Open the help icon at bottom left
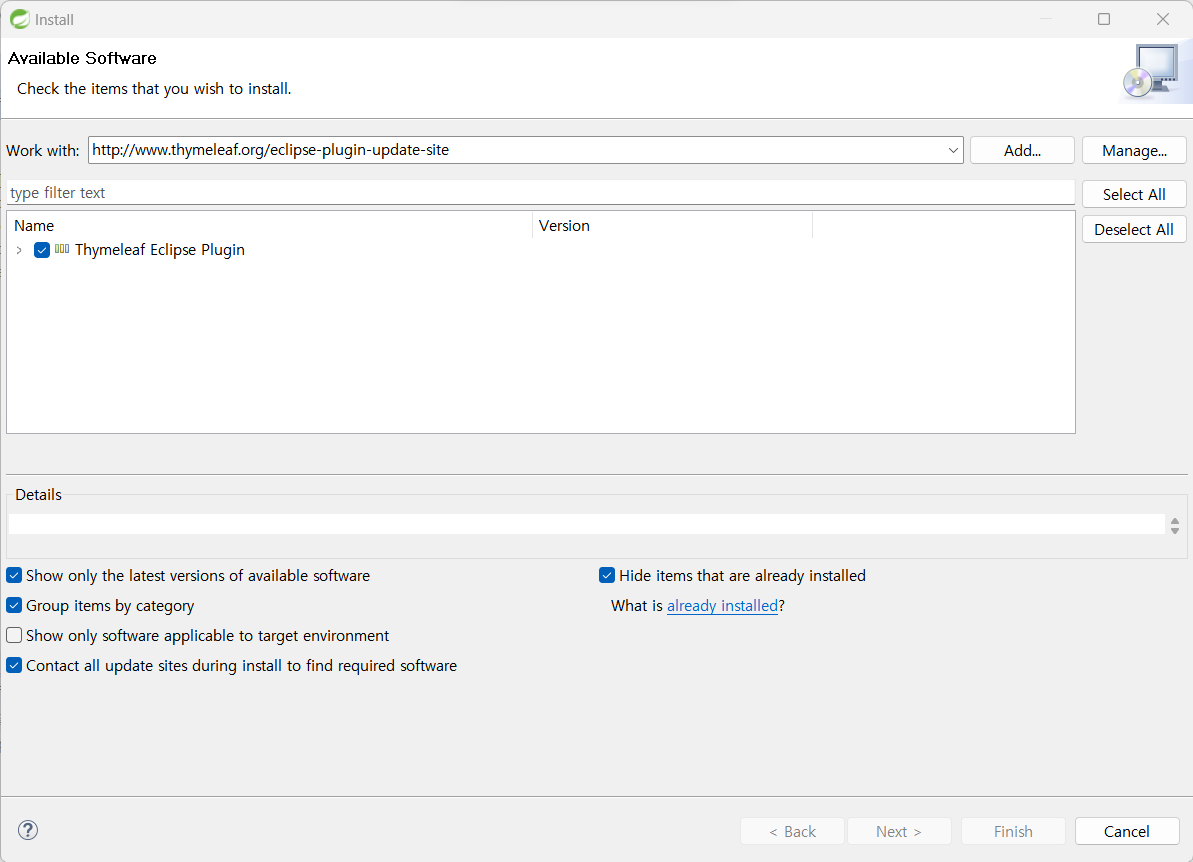The height and width of the screenshot is (862, 1193). [28, 830]
